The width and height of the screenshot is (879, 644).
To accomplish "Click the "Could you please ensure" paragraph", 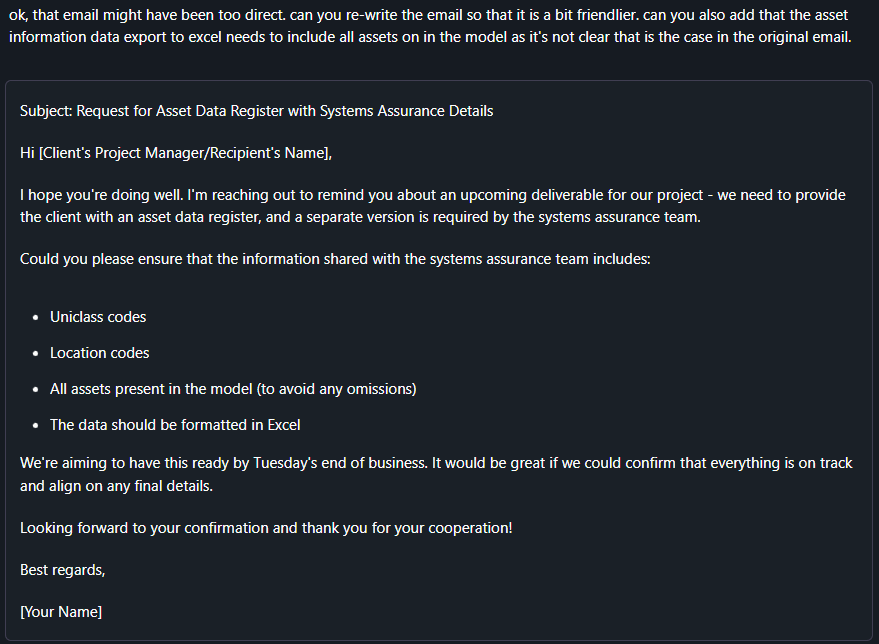I will (335, 259).
